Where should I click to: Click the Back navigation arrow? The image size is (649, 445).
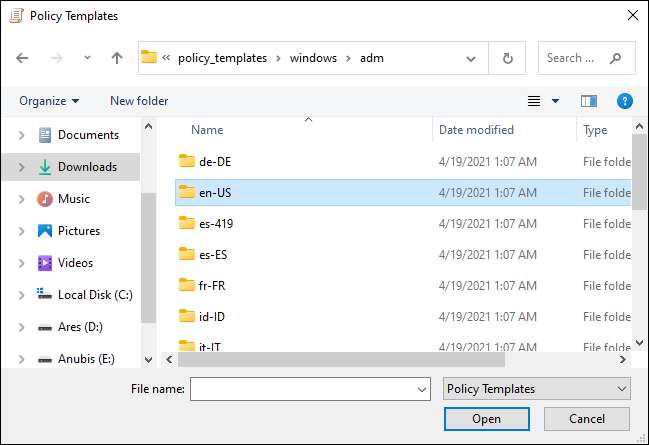click(23, 58)
